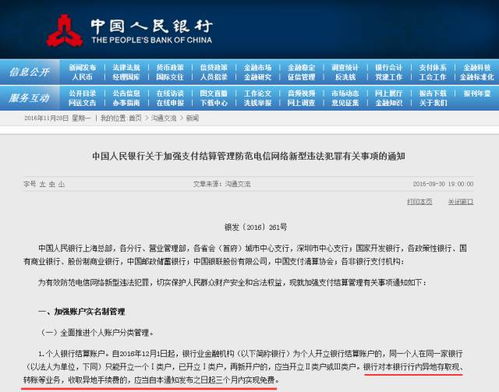Click the 信息公开 section header
Viewport: 499px width, 392px height.
29,72
